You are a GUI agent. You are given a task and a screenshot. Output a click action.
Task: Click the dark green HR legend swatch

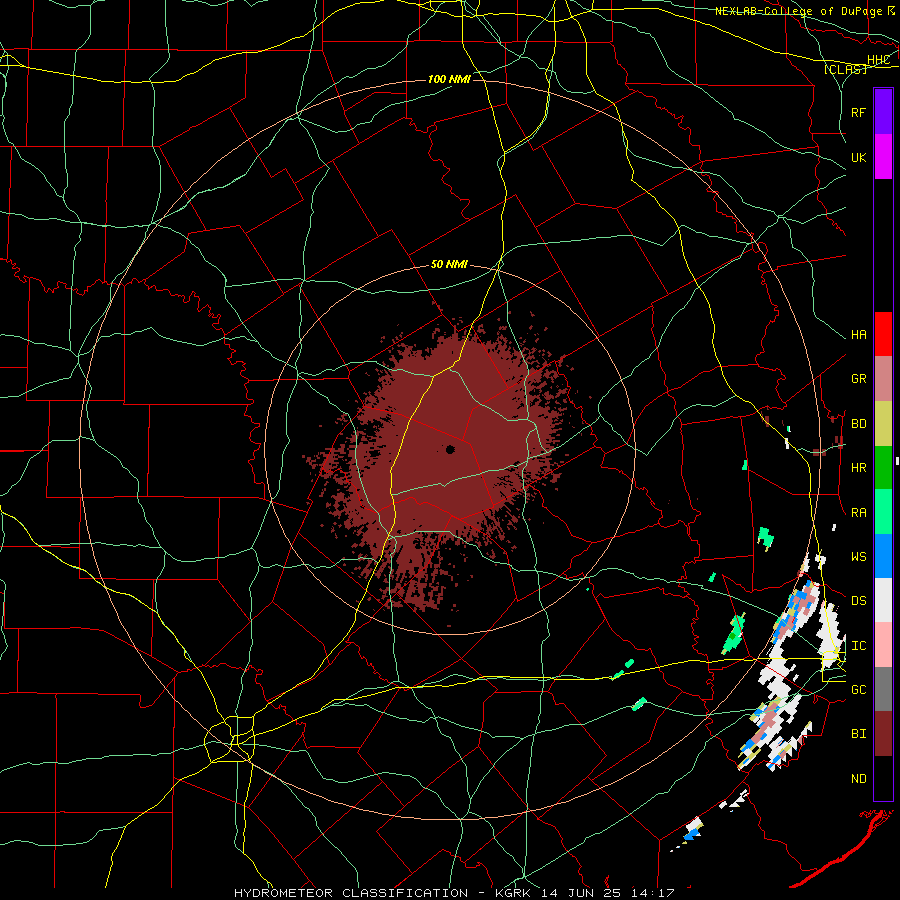click(883, 468)
